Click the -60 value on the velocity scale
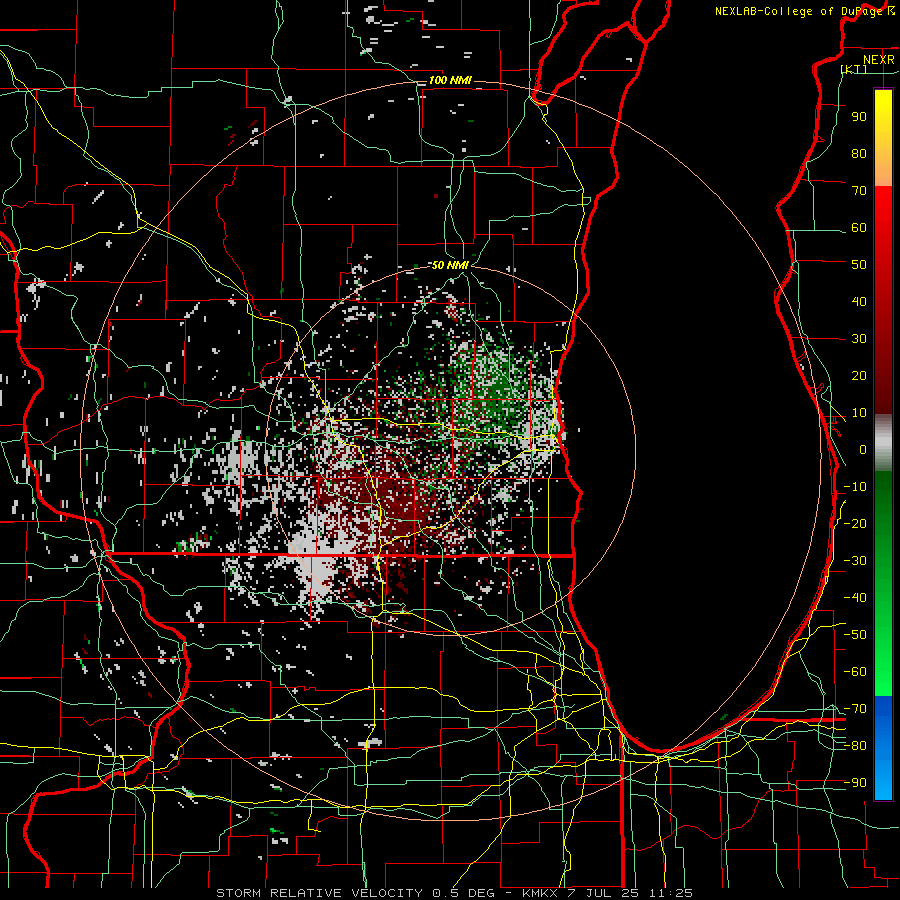900x900 pixels. [x=855, y=672]
